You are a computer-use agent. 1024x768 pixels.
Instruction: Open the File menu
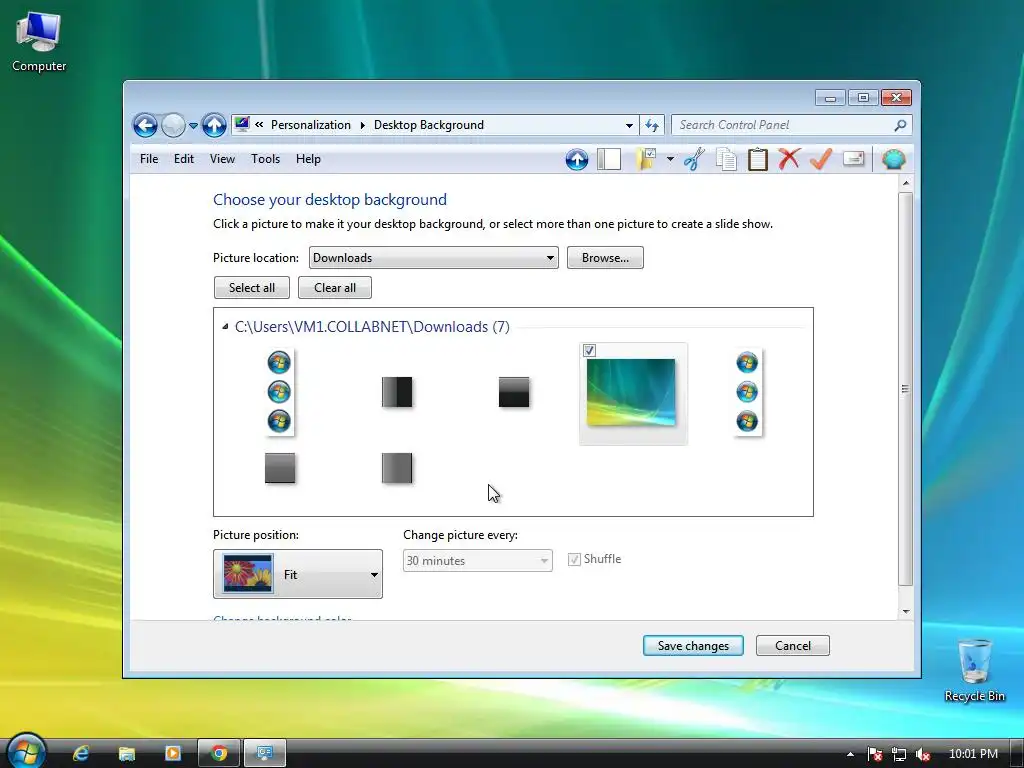[149, 159]
